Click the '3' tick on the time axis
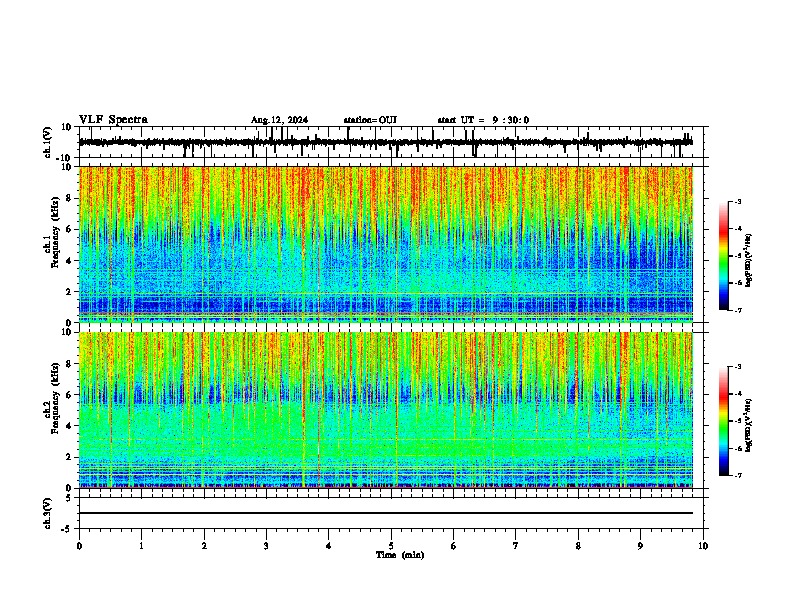 coord(266,546)
